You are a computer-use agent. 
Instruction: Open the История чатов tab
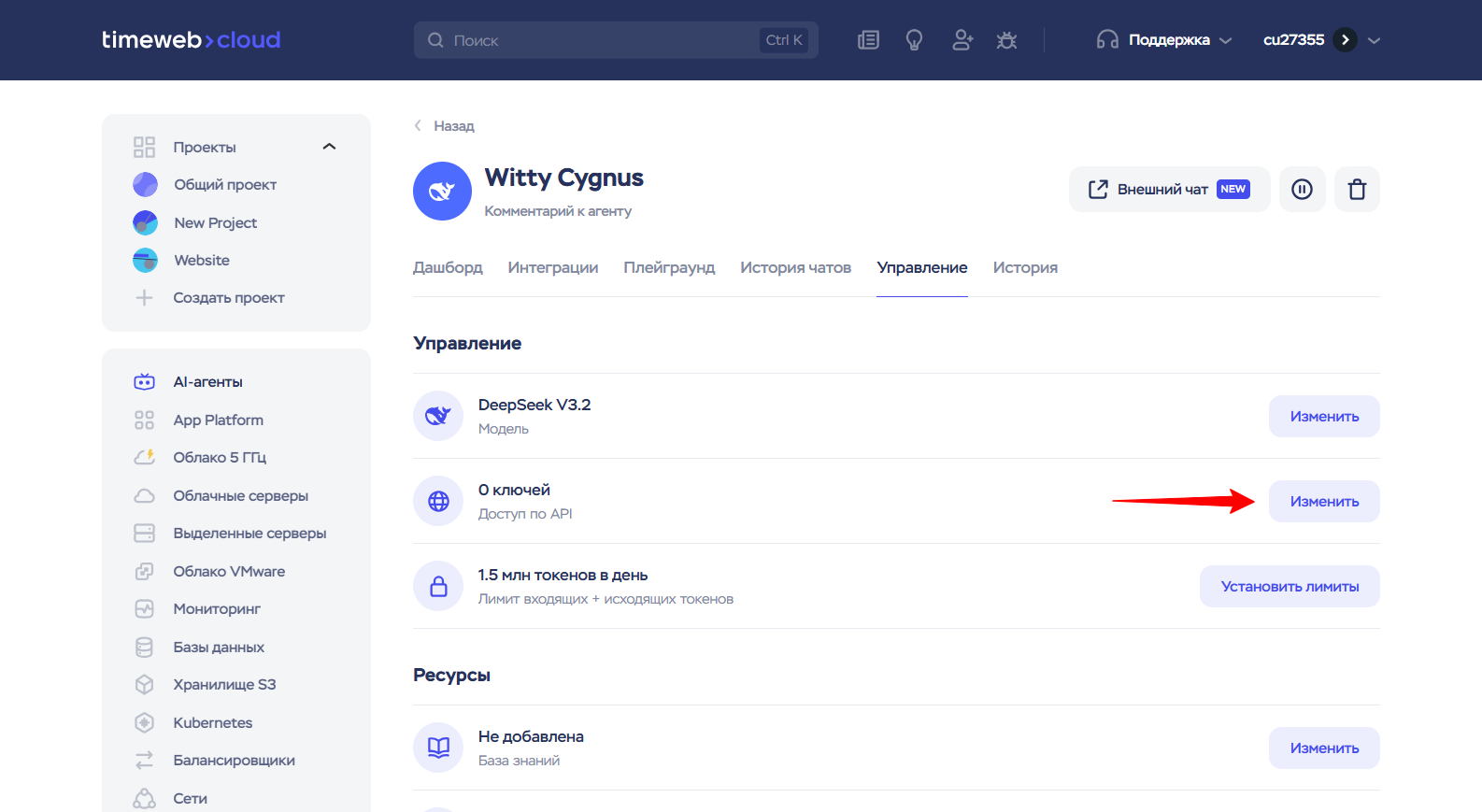[795, 268]
